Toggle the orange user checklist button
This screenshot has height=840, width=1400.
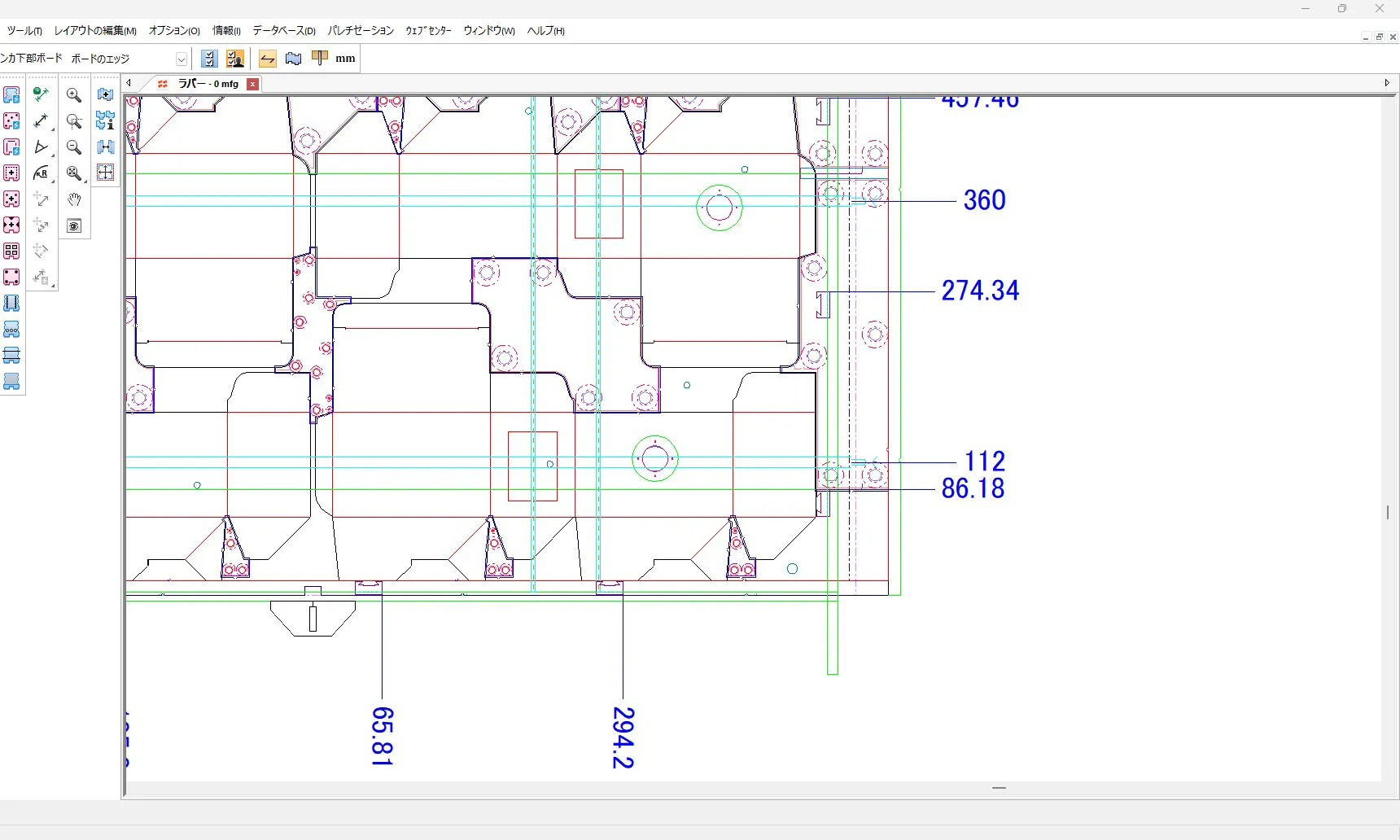tap(235, 59)
